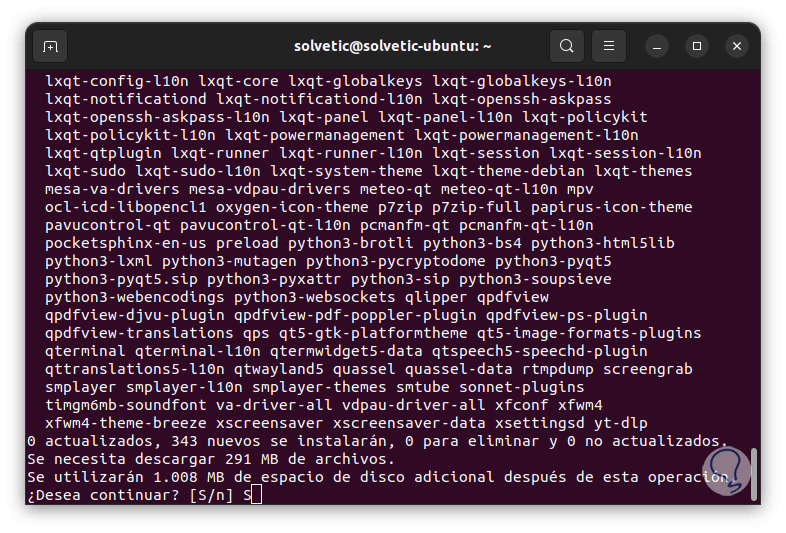Click the solvetic@solvetic-ubuntu window title

click(x=392, y=46)
